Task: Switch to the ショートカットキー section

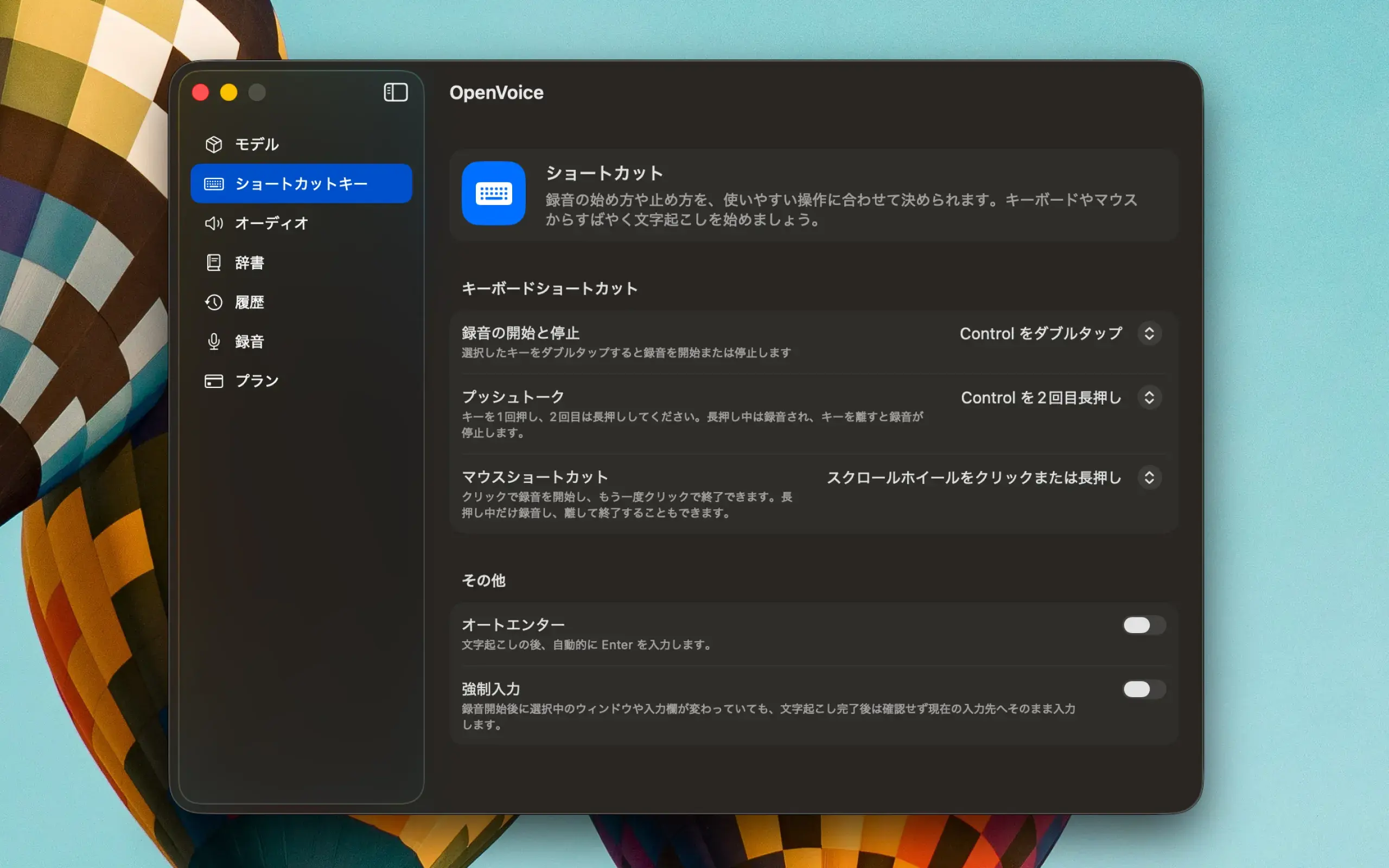Action: pos(301,183)
